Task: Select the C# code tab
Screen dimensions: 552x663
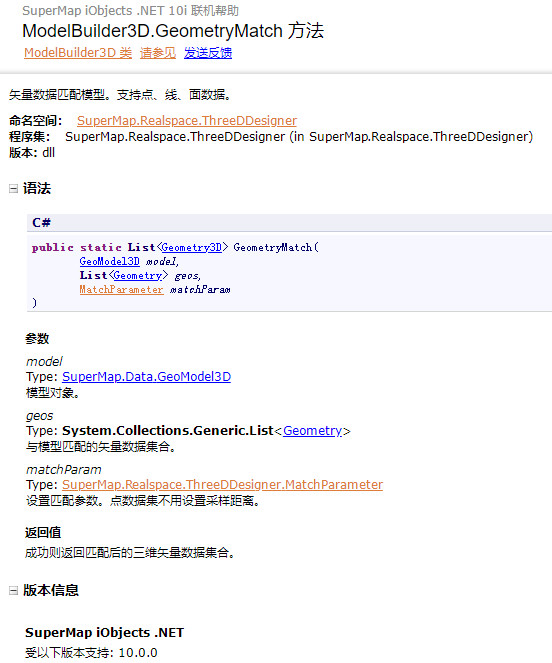Action: coord(41,222)
